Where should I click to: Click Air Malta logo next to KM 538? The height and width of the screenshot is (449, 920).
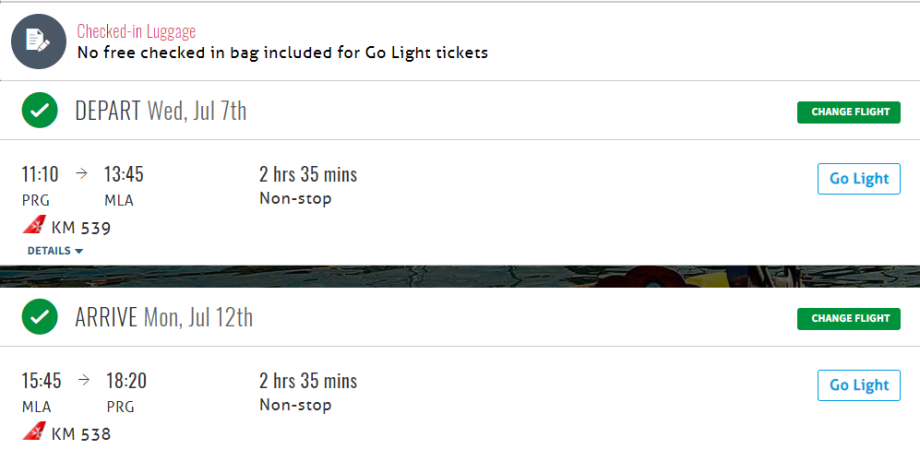(34, 432)
